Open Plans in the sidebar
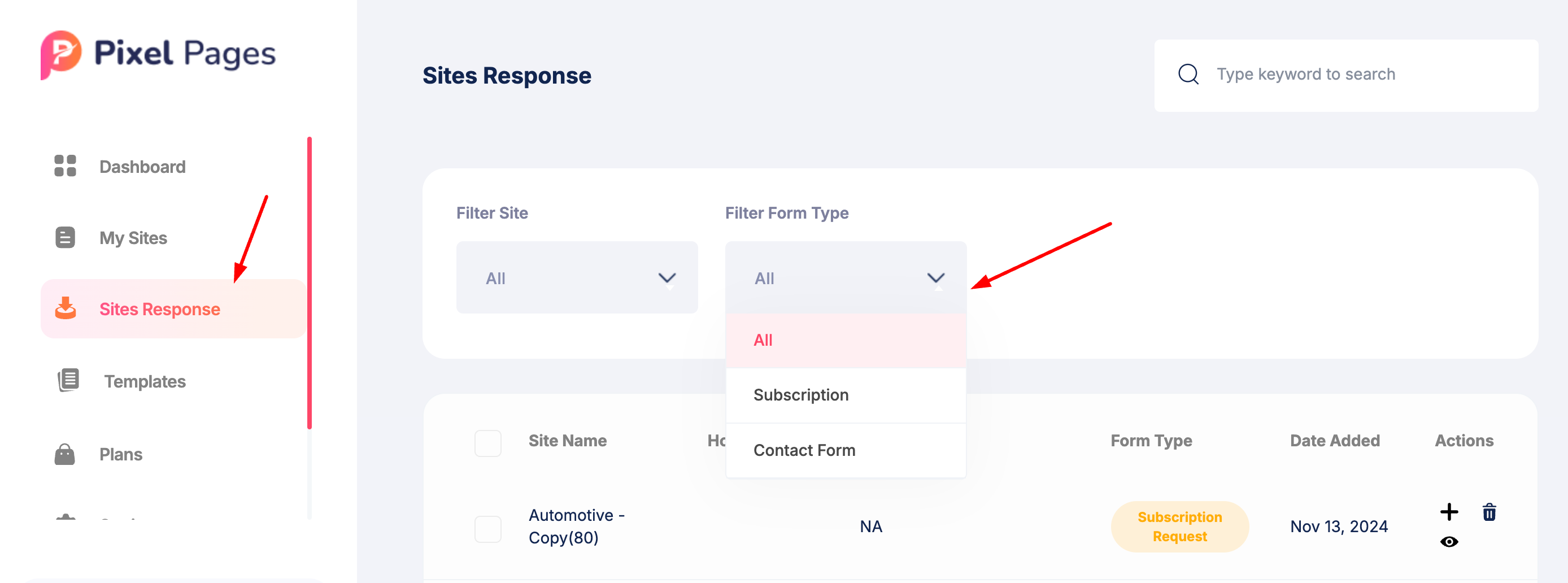Screen dimensions: 1568x583 pyautogui.click(x=120, y=454)
